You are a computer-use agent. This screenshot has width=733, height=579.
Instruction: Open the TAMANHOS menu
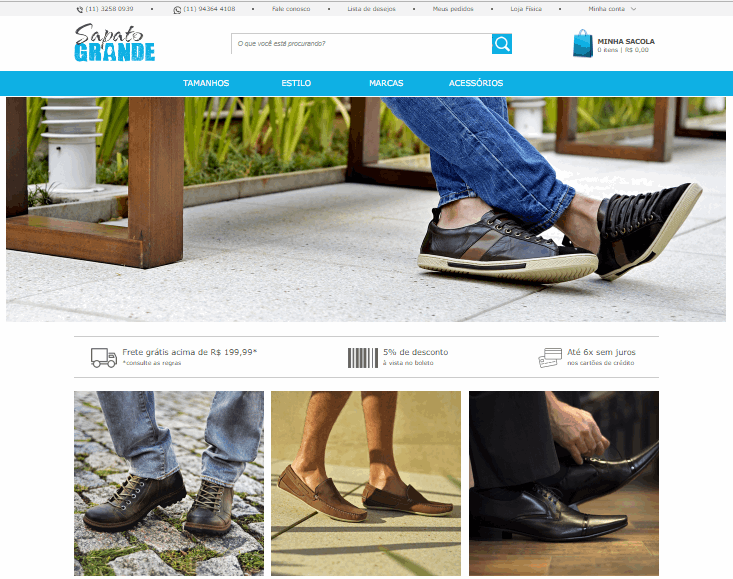pos(206,83)
